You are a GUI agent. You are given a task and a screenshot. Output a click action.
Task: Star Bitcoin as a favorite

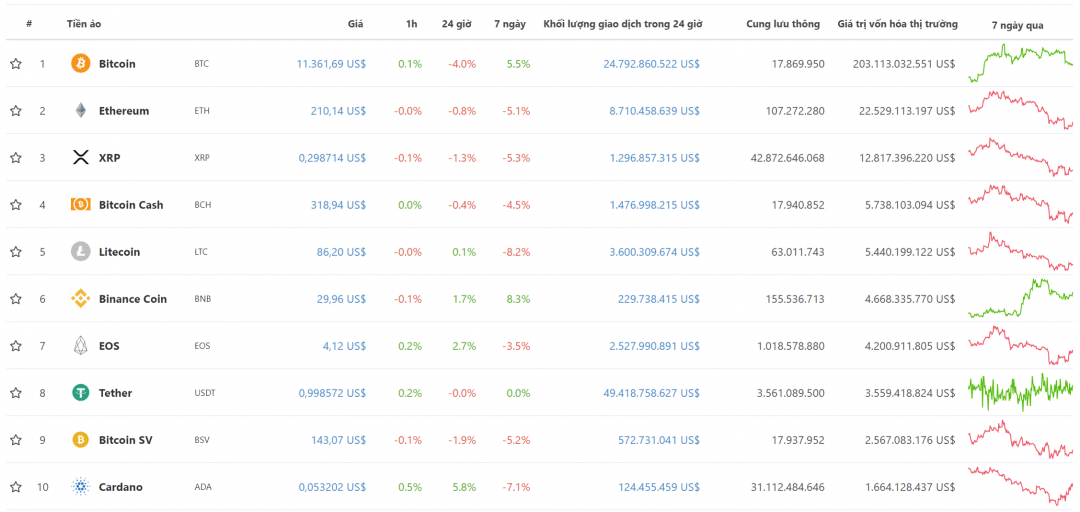16,63
